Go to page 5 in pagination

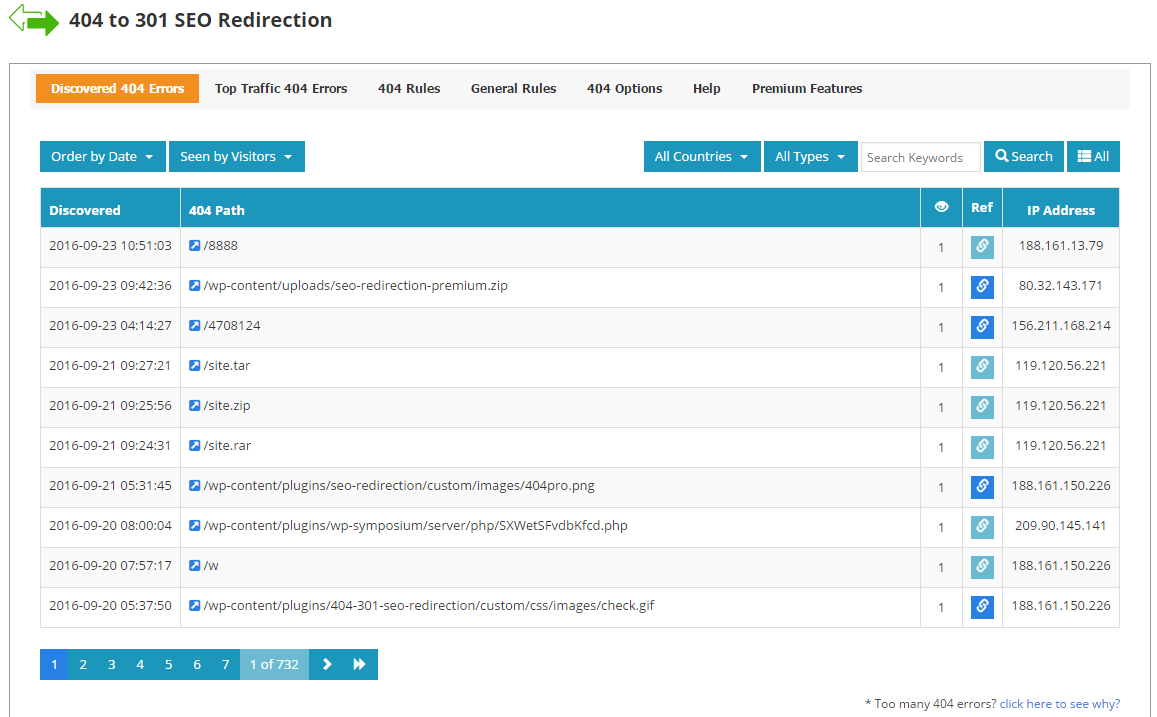(x=168, y=665)
